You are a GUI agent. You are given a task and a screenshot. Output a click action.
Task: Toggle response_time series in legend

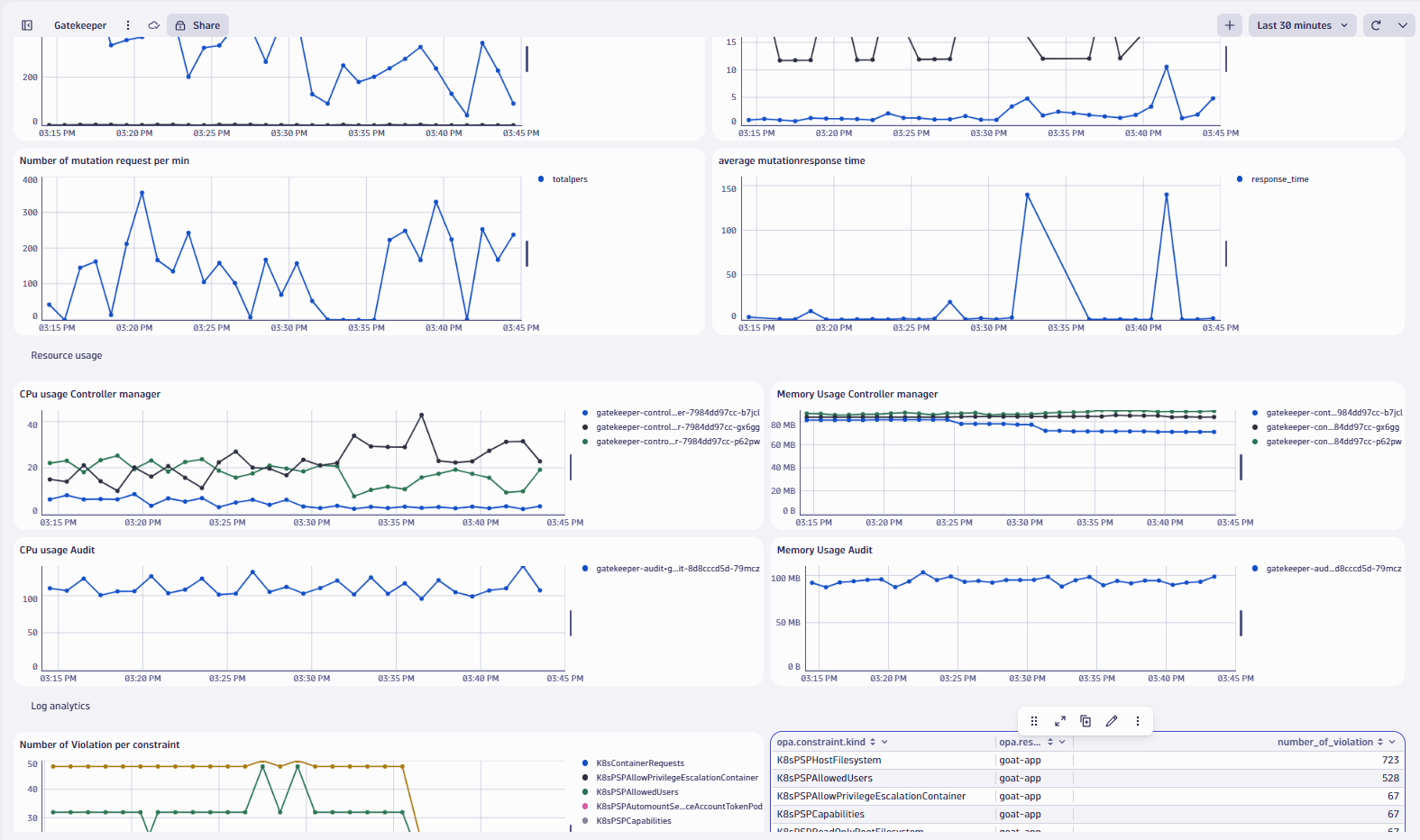coord(1274,179)
